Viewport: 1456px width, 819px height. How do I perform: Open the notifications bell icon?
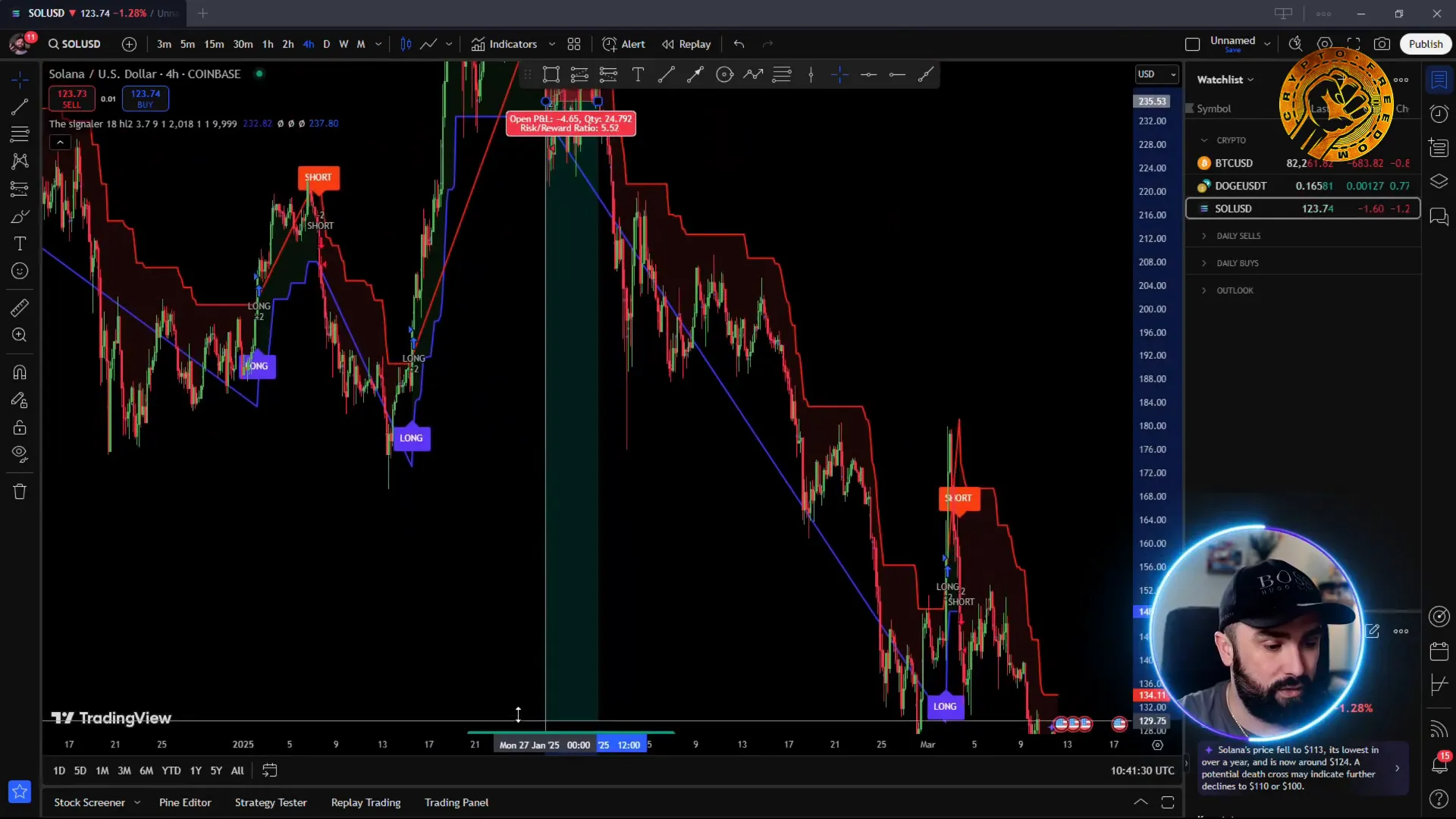pyautogui.click(x=1439, y=764)
